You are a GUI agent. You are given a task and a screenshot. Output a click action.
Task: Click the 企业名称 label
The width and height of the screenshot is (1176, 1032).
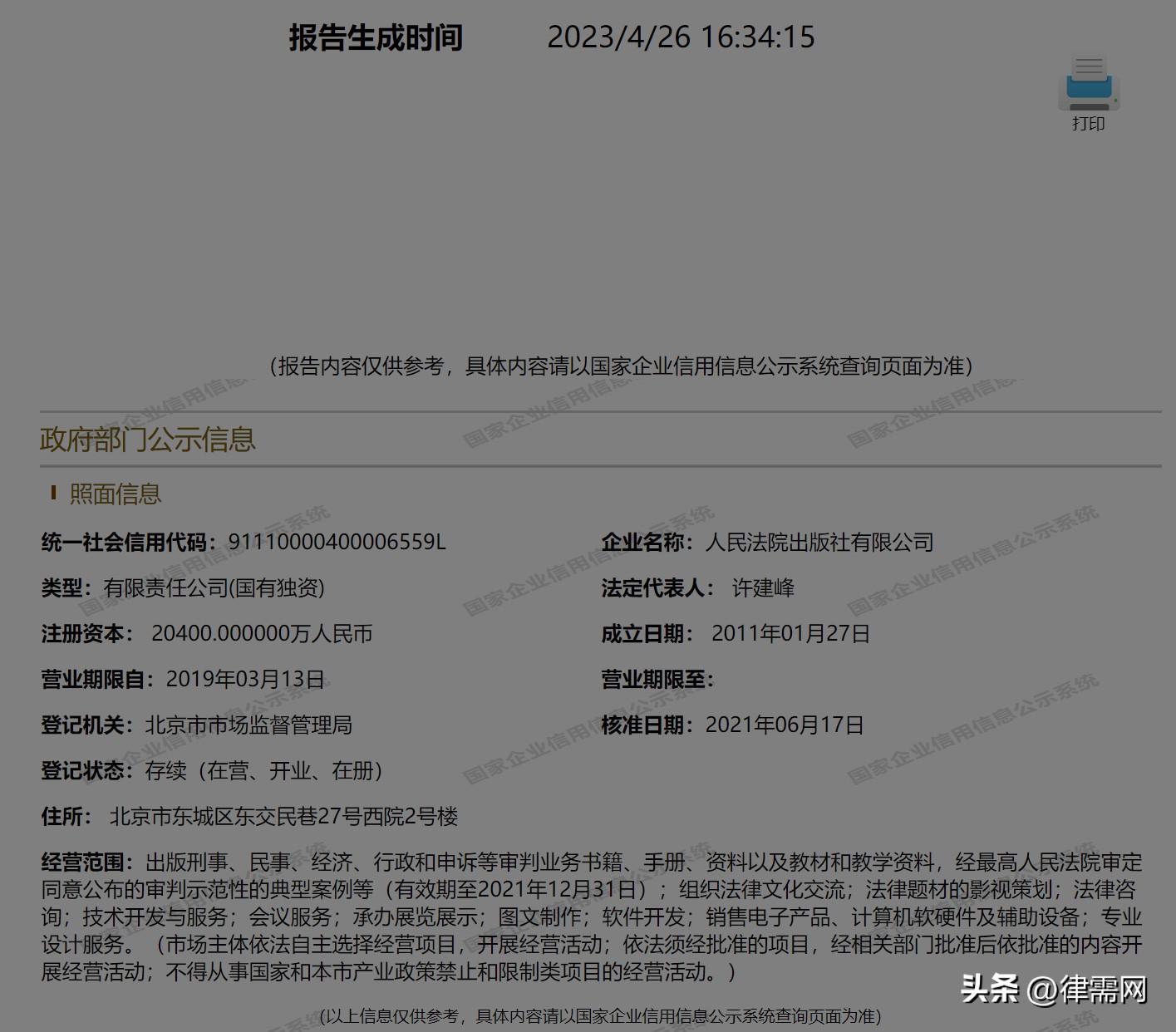(x=647, y=543)
